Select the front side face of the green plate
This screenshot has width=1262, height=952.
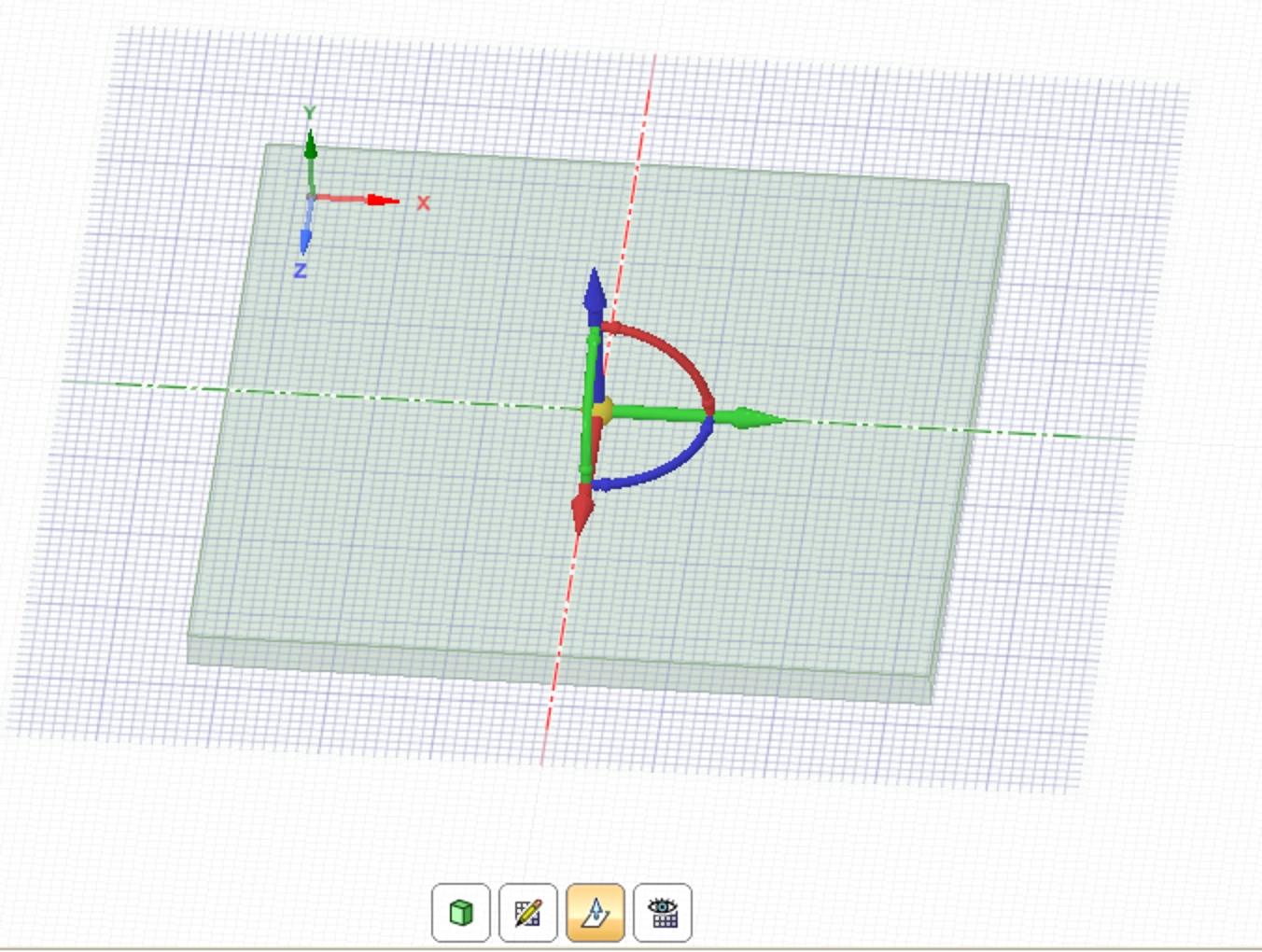(560, 670)
